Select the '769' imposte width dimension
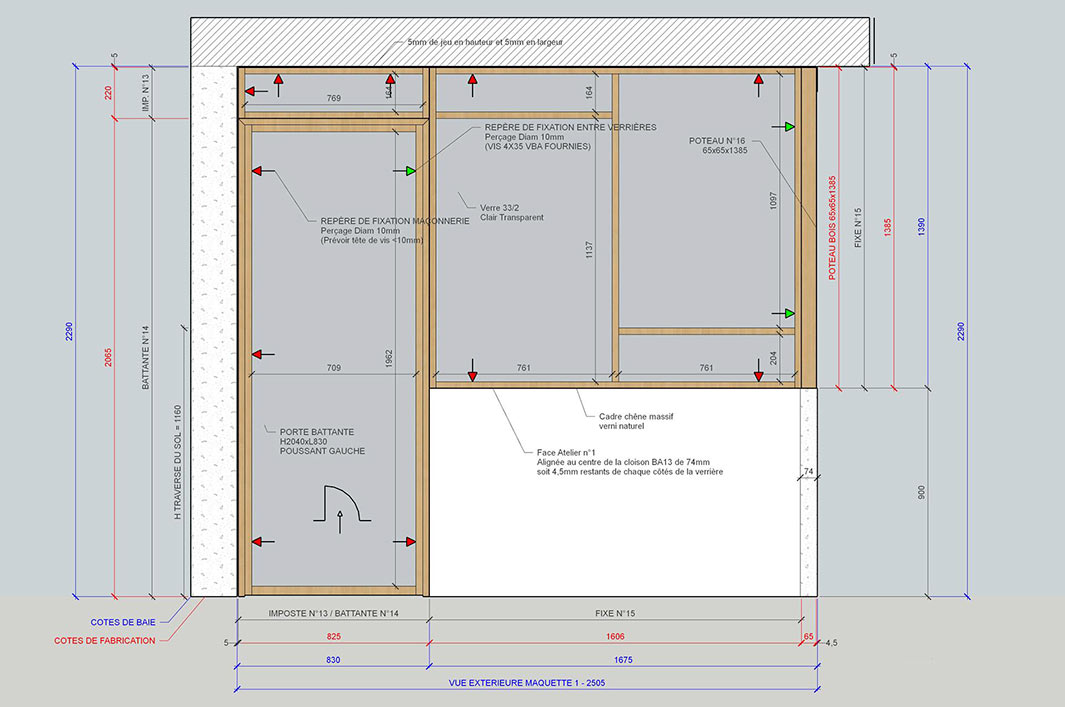The height and width of the screenshot is (707, 1065). (x=333, y=98)
